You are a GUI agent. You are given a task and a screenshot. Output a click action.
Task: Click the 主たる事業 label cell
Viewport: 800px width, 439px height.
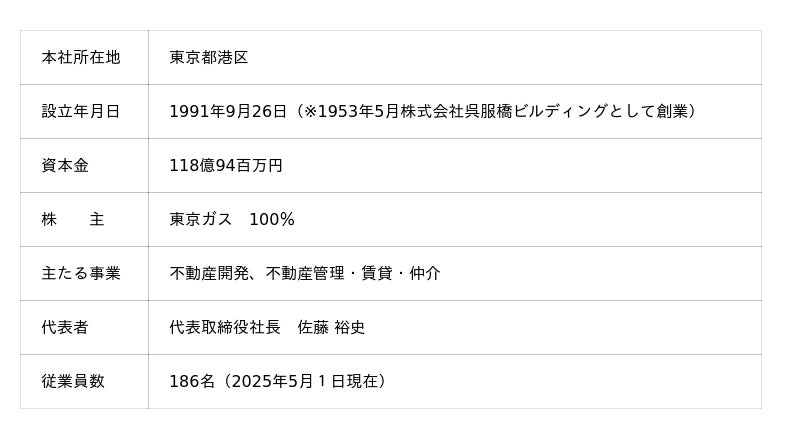[x=81, y=274]
